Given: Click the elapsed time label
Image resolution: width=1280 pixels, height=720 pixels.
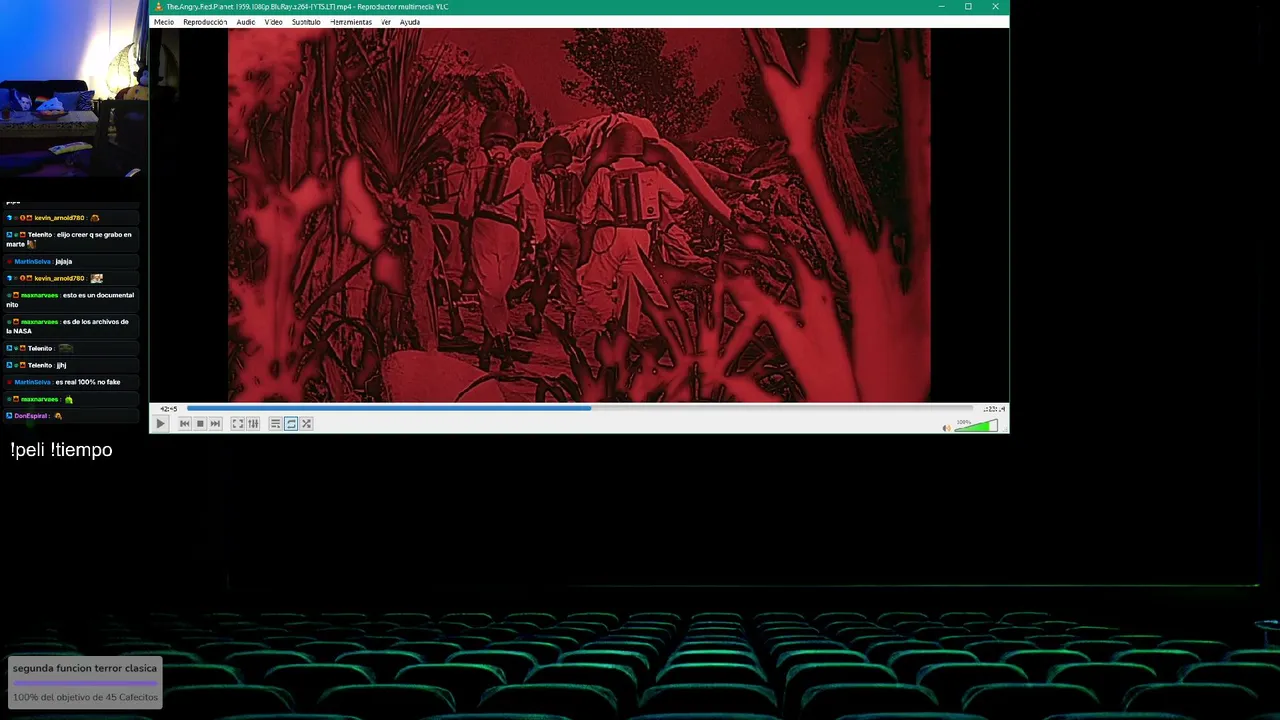Looking at the screenshot, I should tap(169, 408).
